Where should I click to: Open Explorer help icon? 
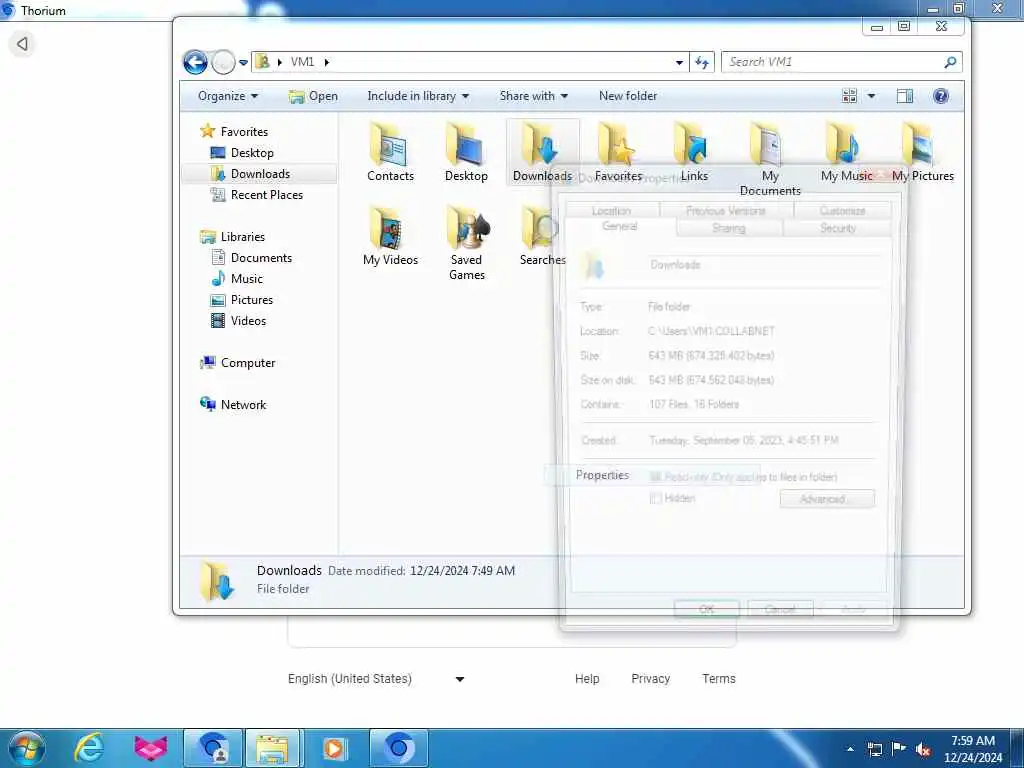click(940, 96)
